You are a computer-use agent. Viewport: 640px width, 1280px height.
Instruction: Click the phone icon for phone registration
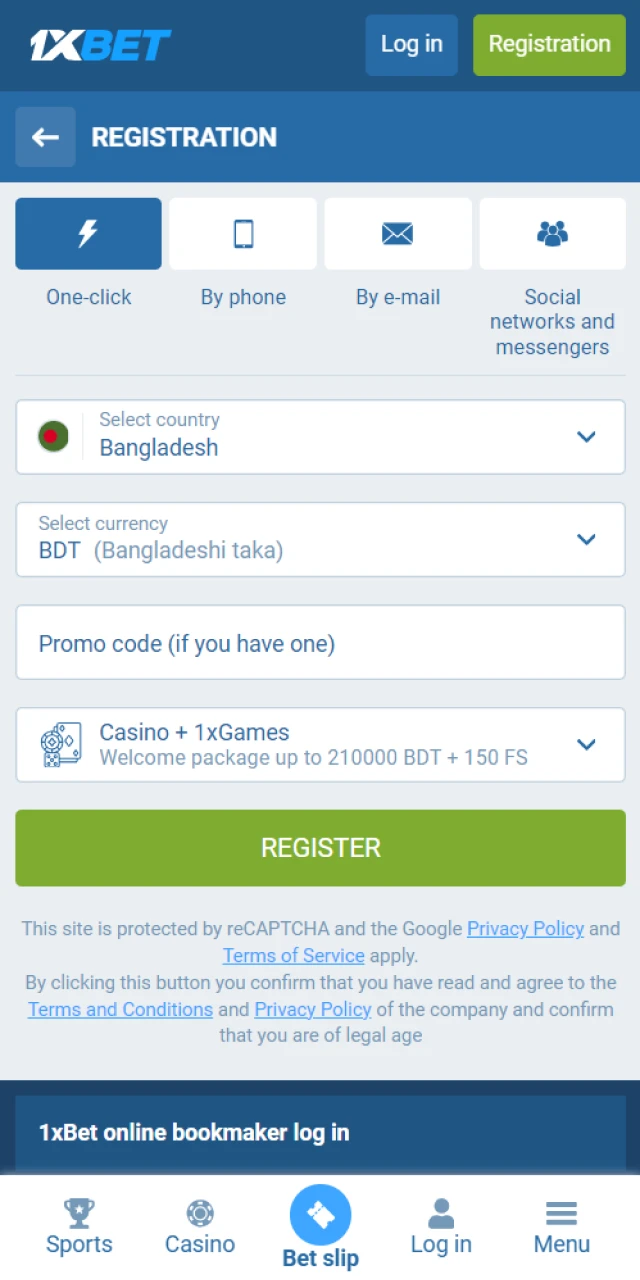243,233
